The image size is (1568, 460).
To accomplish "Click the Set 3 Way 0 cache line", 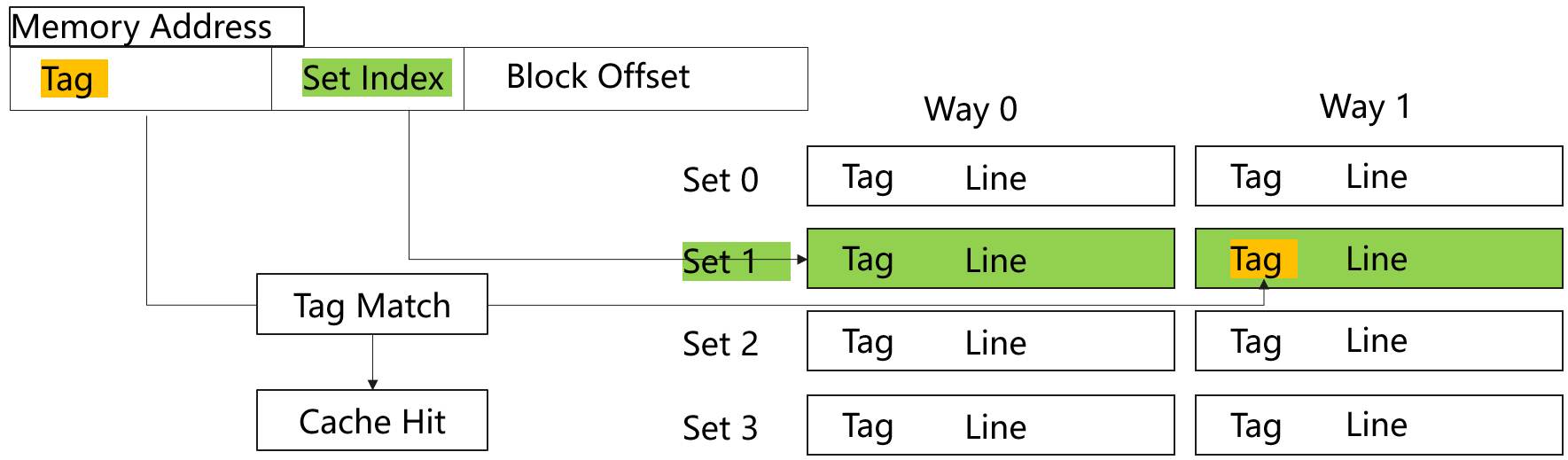I will click(x=990, y=425).
